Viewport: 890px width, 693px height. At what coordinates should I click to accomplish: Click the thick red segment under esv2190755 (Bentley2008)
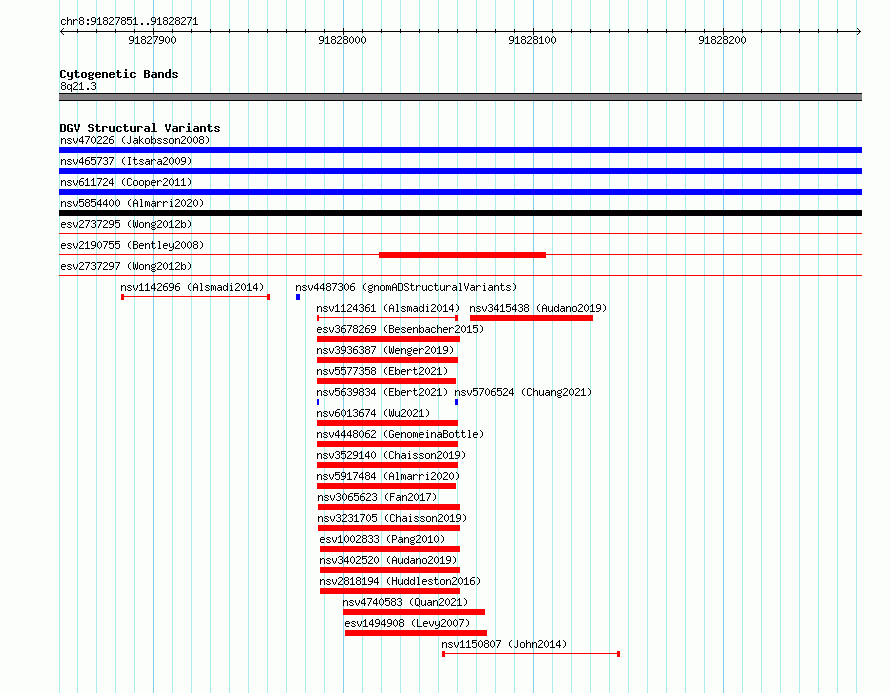(462, 255)
